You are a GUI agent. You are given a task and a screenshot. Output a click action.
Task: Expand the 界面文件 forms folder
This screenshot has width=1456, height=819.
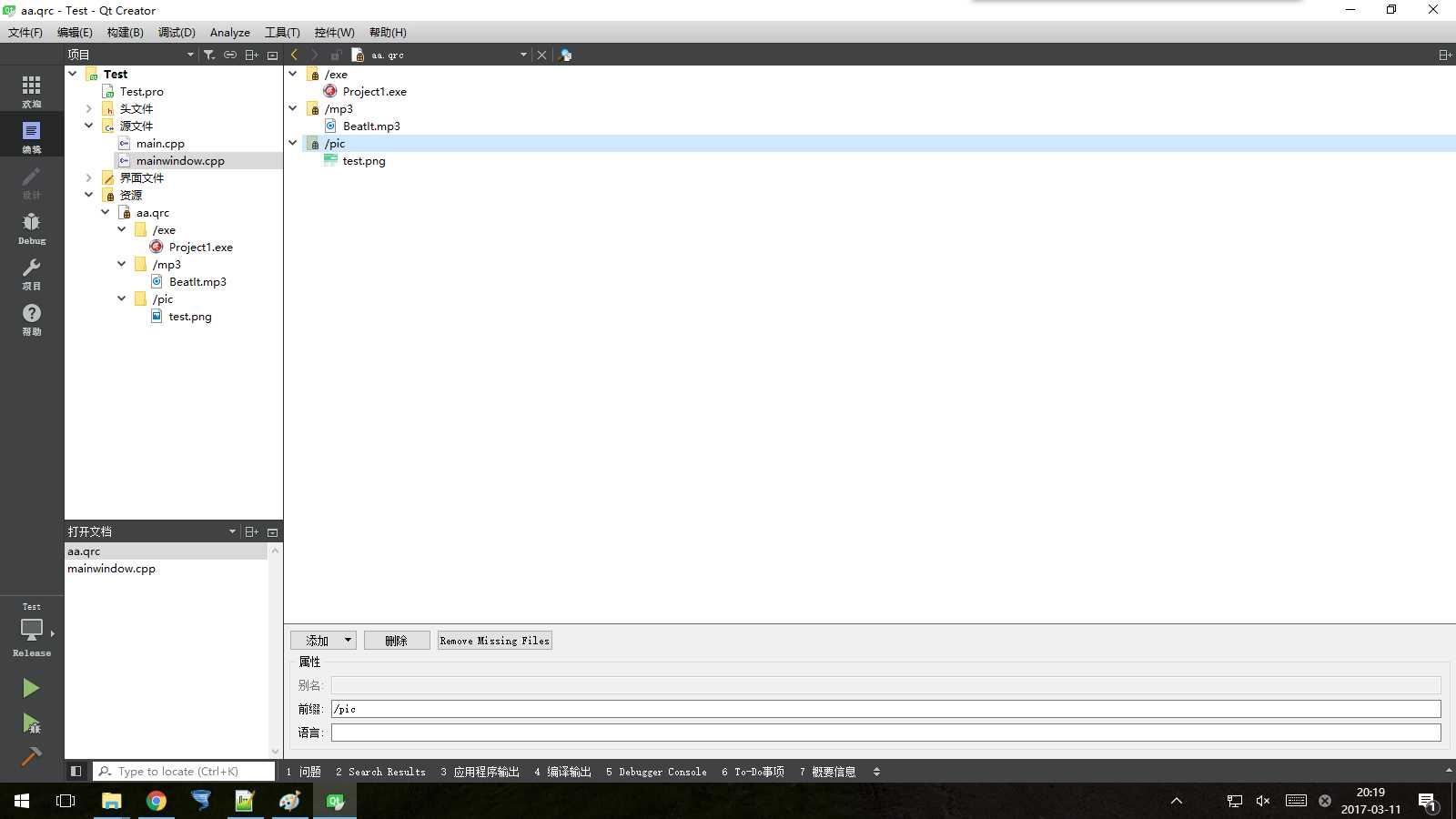[x=89, y=177]
